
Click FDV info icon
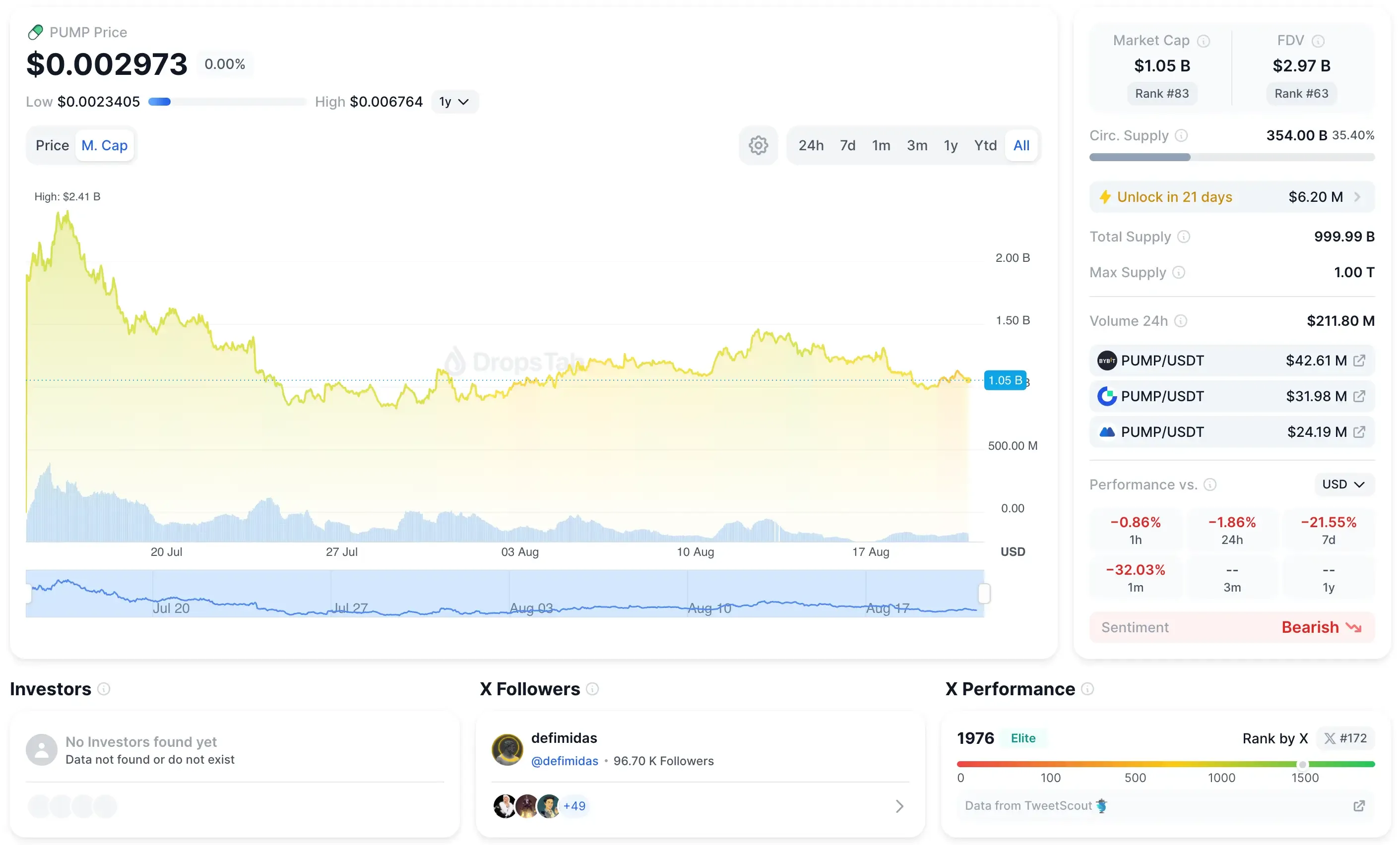point(1318,41)
